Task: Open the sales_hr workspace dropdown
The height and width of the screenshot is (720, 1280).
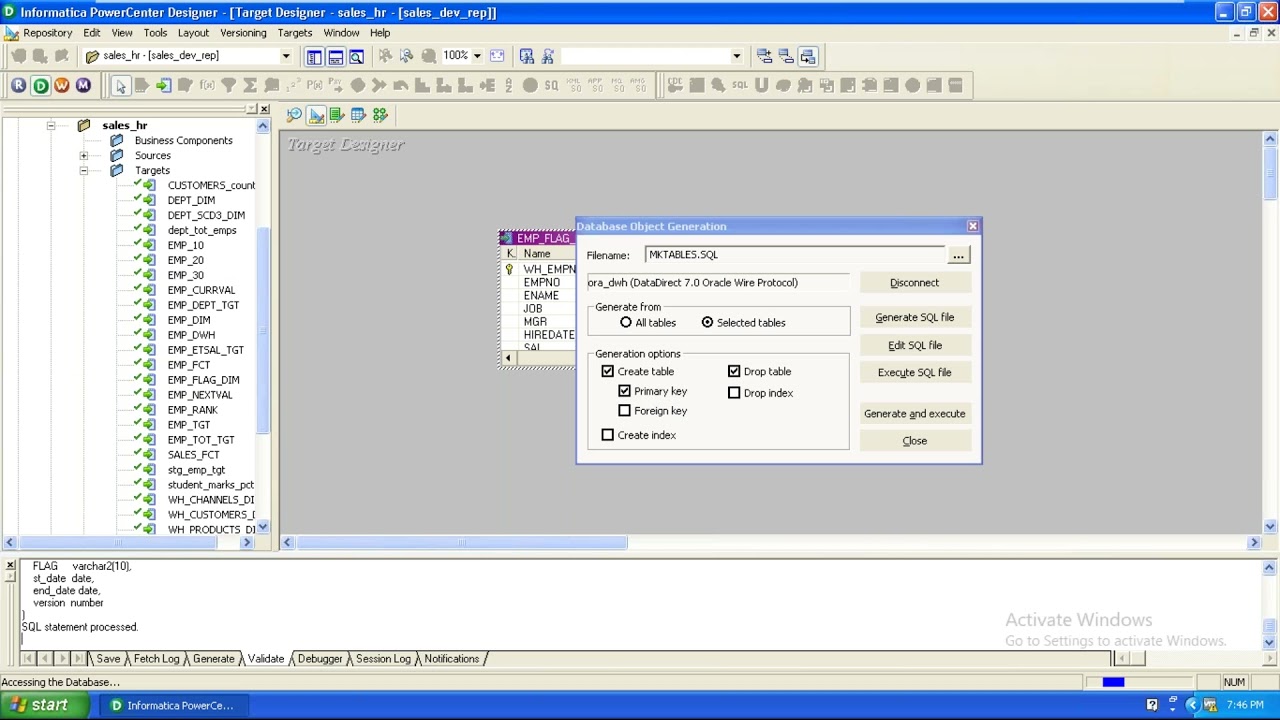Action: [285, 56]
